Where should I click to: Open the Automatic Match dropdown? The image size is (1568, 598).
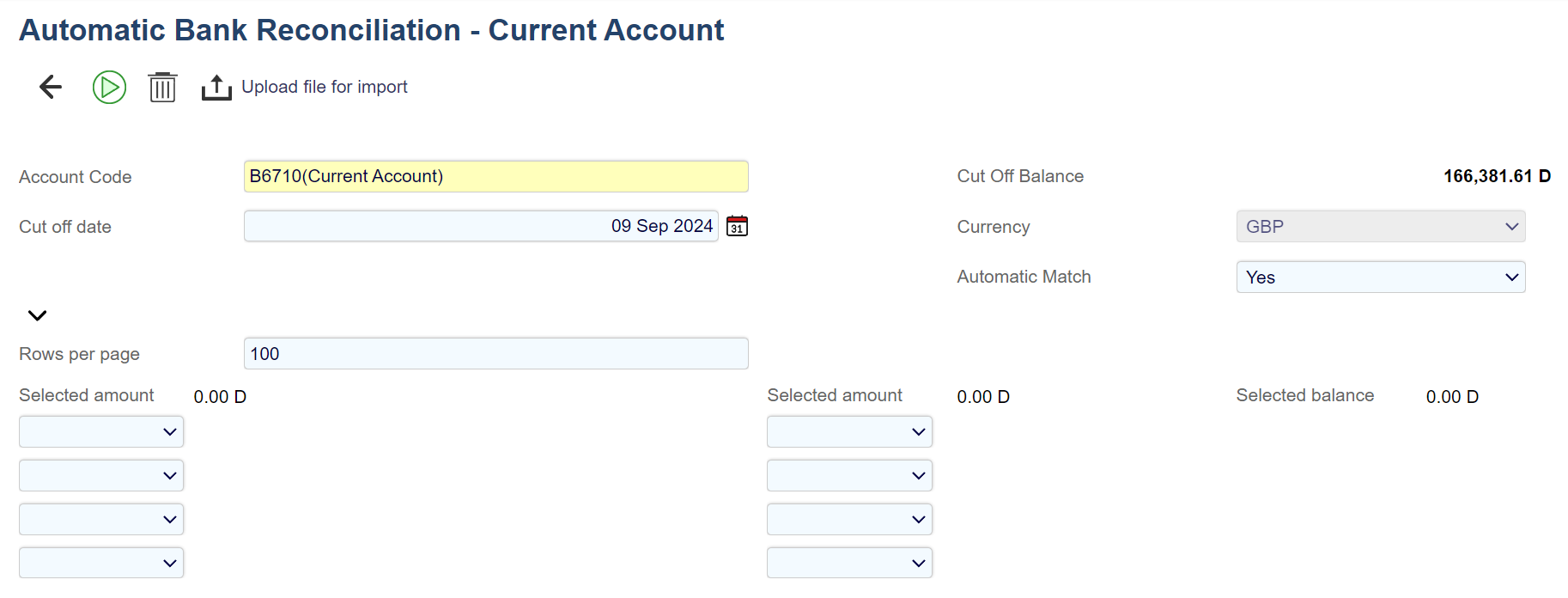tap(1380, 278)
